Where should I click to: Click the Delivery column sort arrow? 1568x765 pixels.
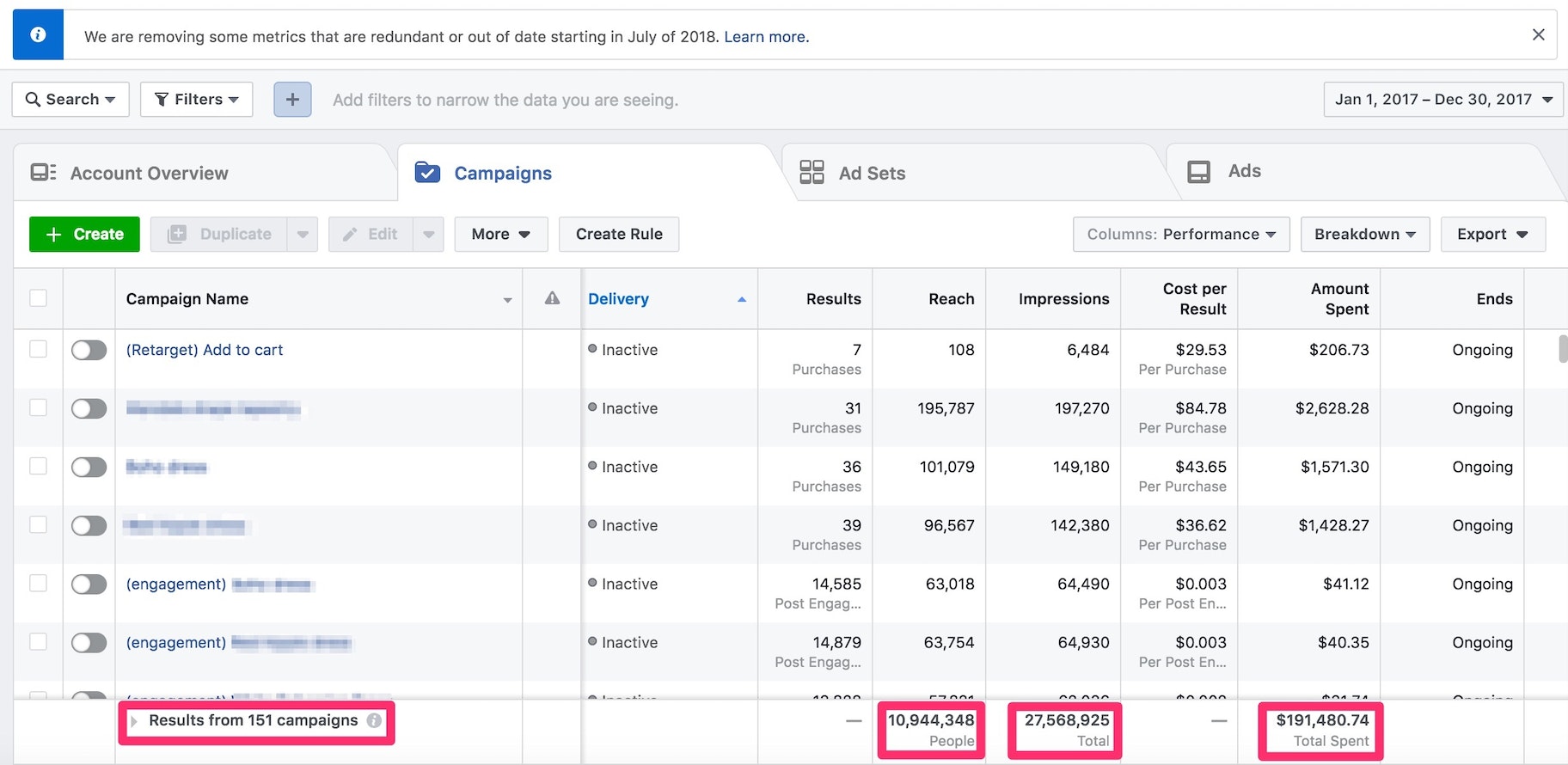[x=741, y=299]
